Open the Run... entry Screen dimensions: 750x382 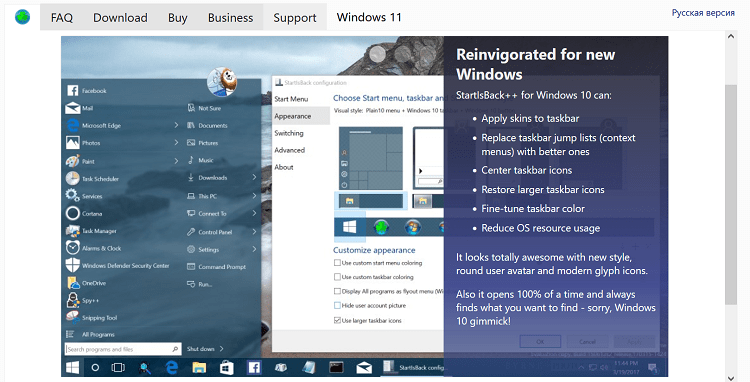199,284
